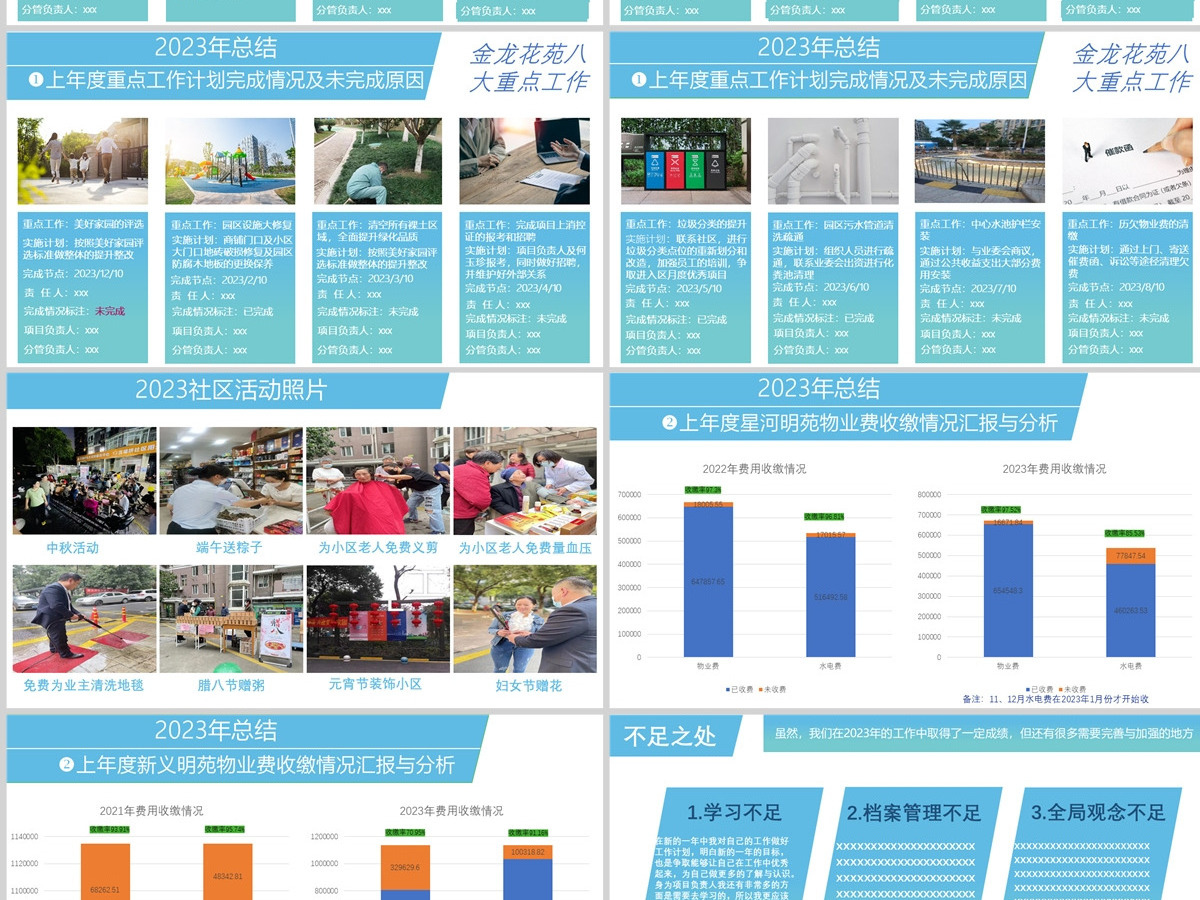Image resolution: width=1200 pixels, height=900 pixels.
Task: Select the 元宵节装饰小区 caption
Action: 375,685
